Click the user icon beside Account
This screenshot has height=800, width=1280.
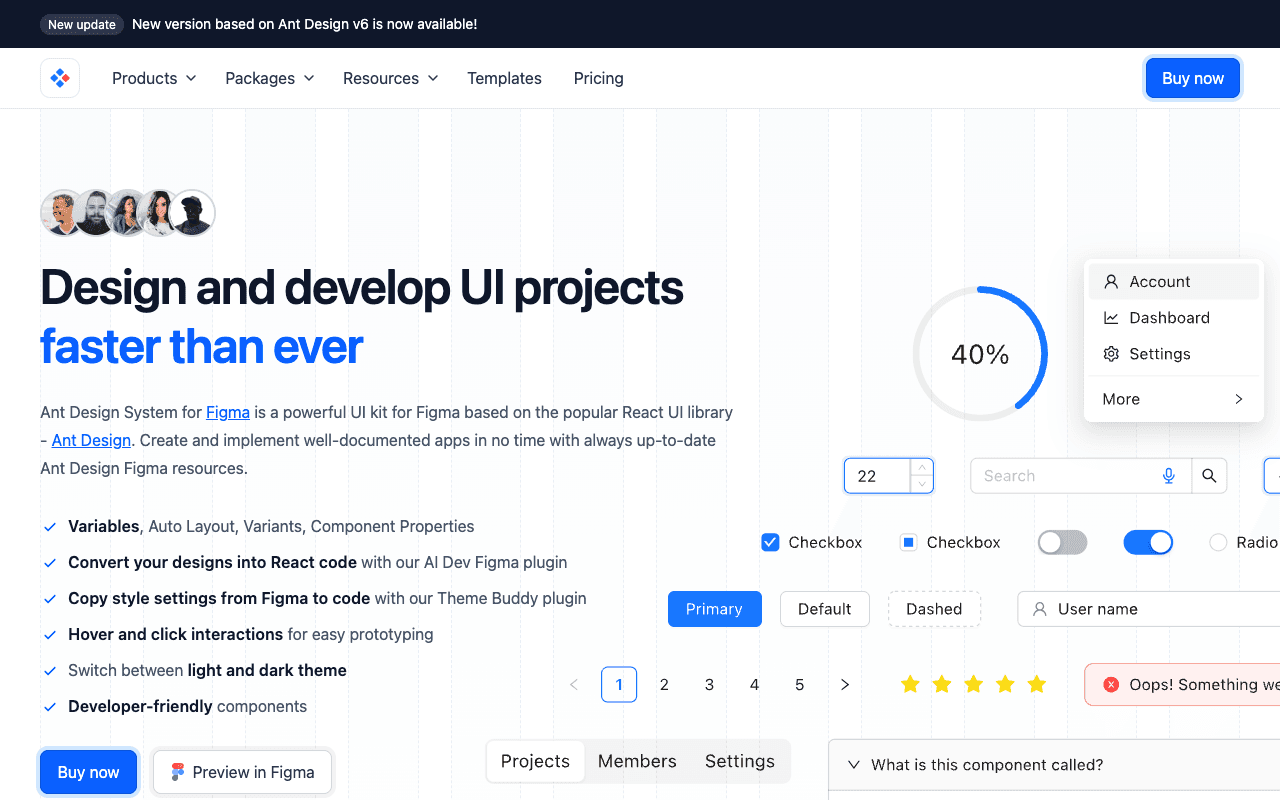pos(1111,282)
